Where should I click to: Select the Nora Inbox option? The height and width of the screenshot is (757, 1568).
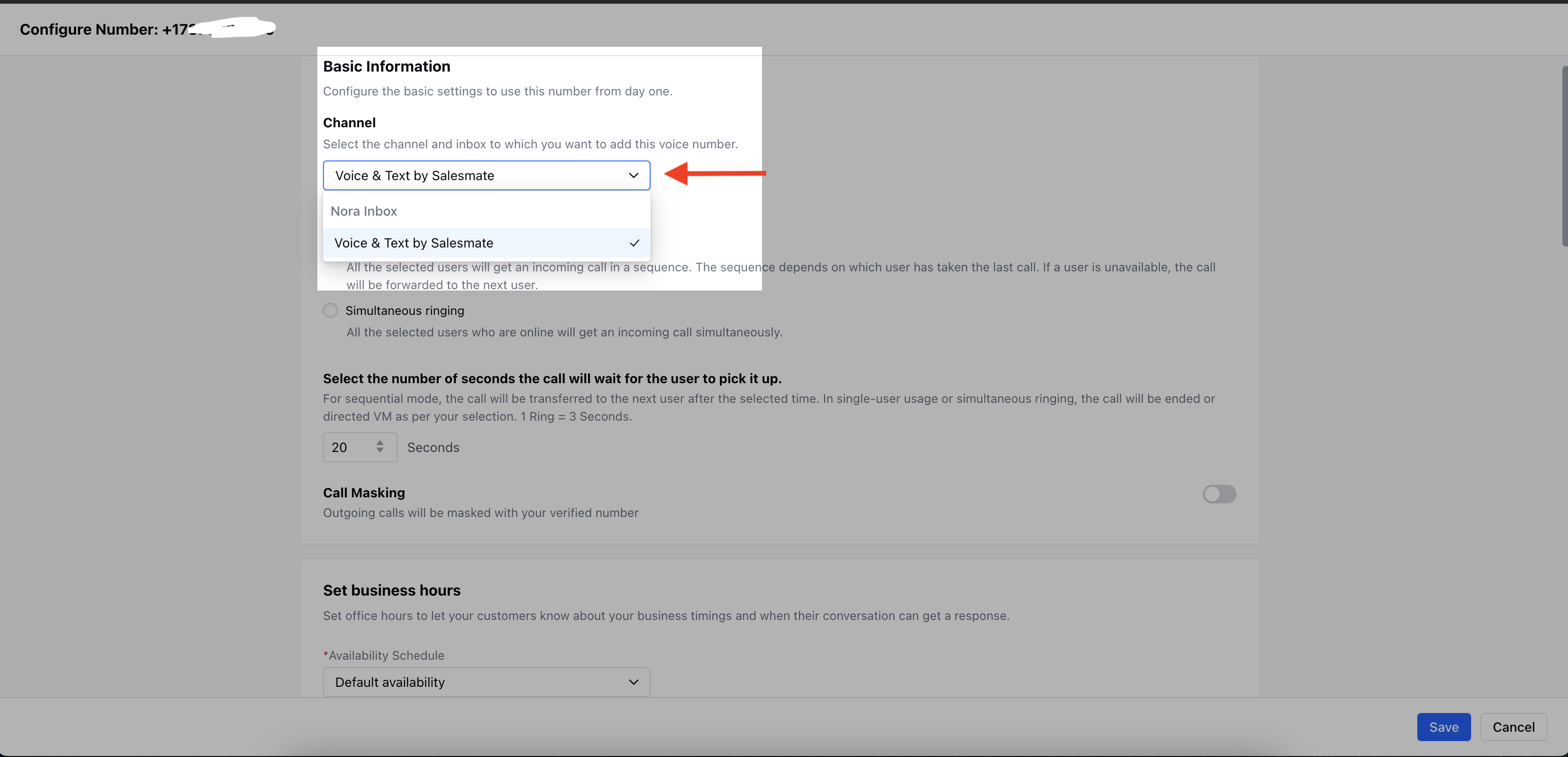coord(364,211)
